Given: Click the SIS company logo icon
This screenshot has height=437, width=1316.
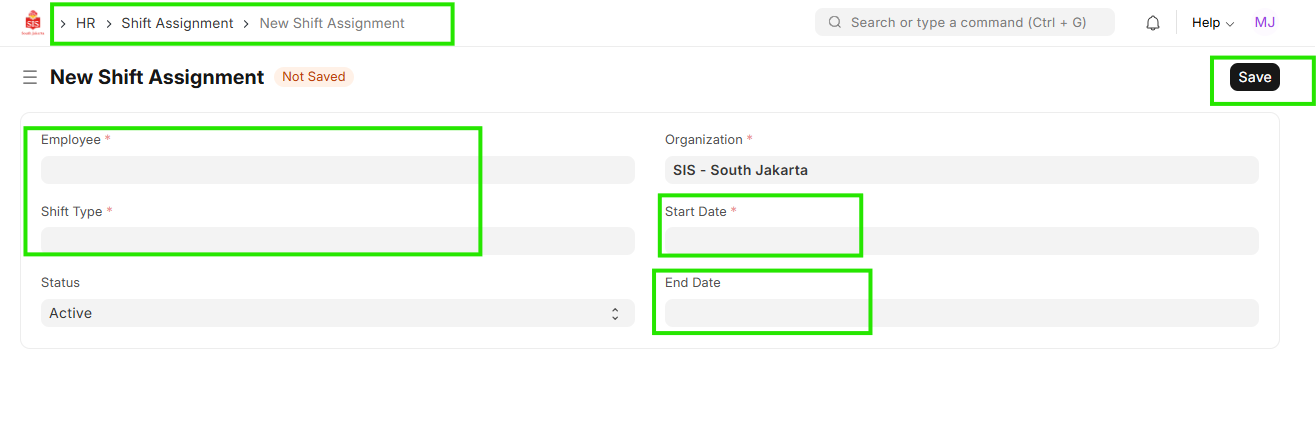Looking at the screenshot, I should tap(32, 23).
